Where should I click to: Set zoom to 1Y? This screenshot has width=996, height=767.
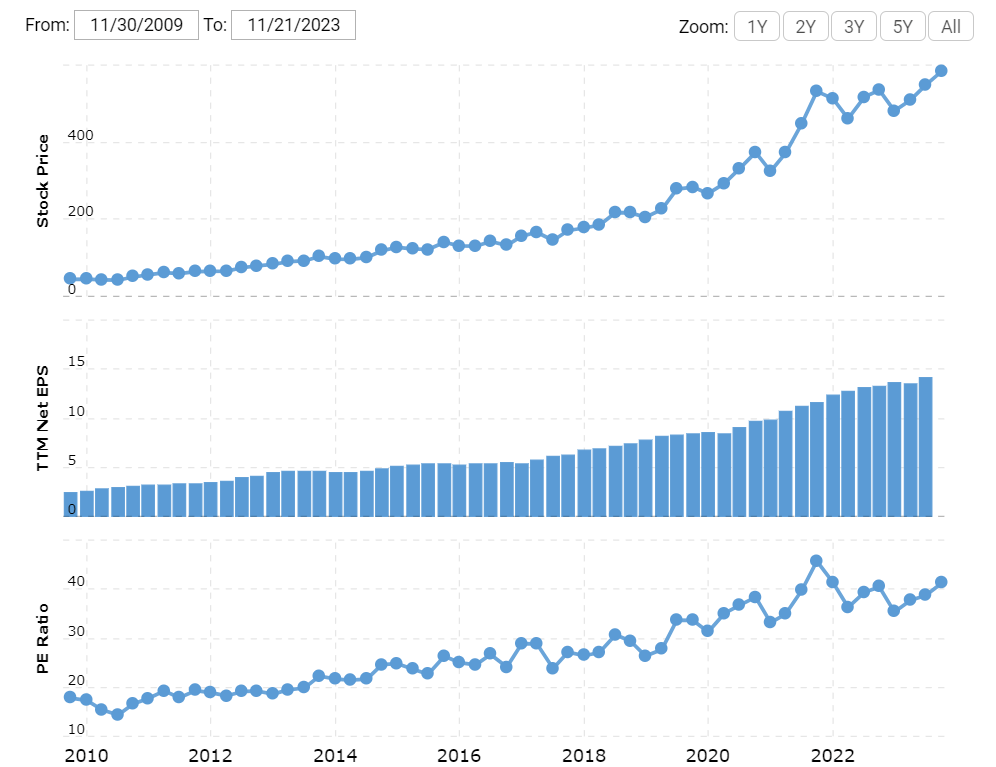(x=757, y=27)
